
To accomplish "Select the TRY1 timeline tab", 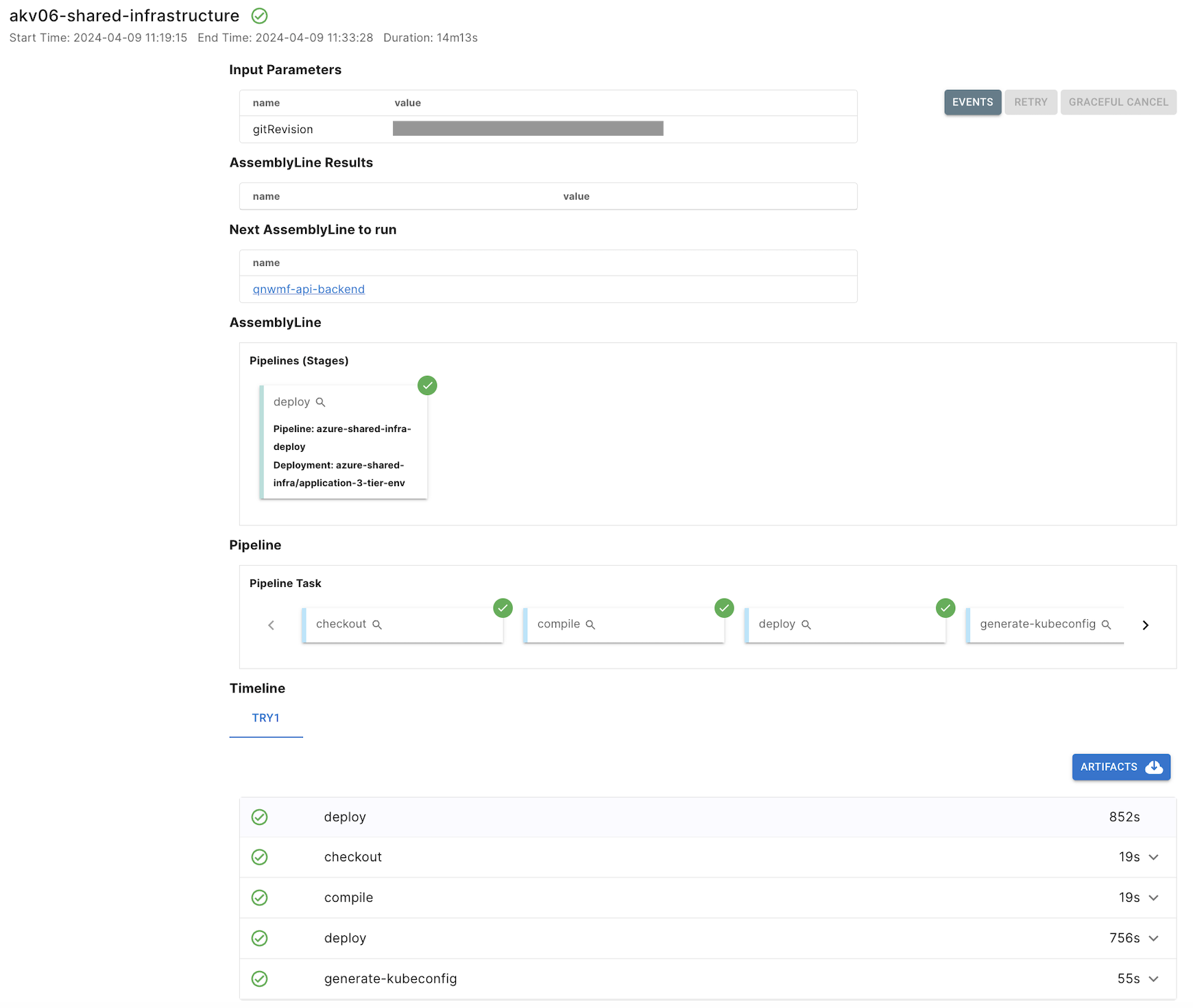I will [266, 718].
